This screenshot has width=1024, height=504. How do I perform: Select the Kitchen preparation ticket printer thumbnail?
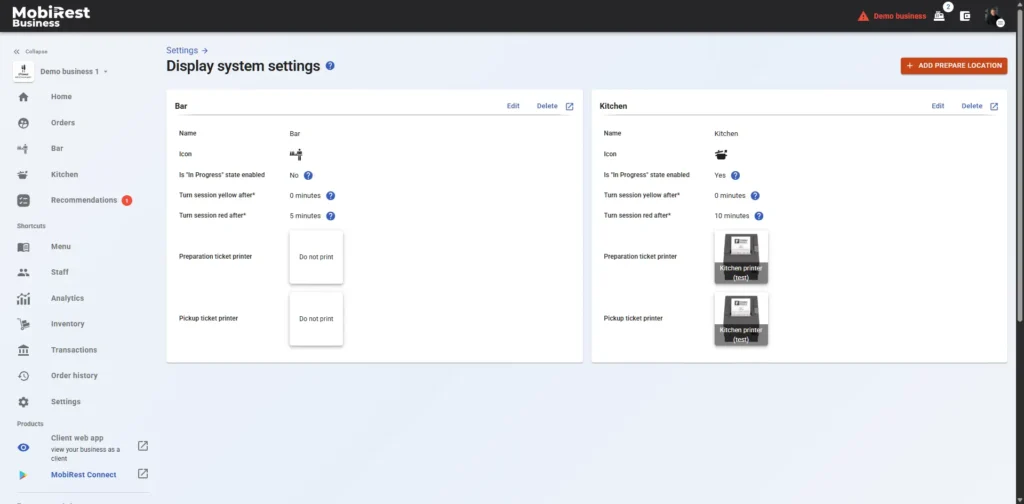(741, 257)
